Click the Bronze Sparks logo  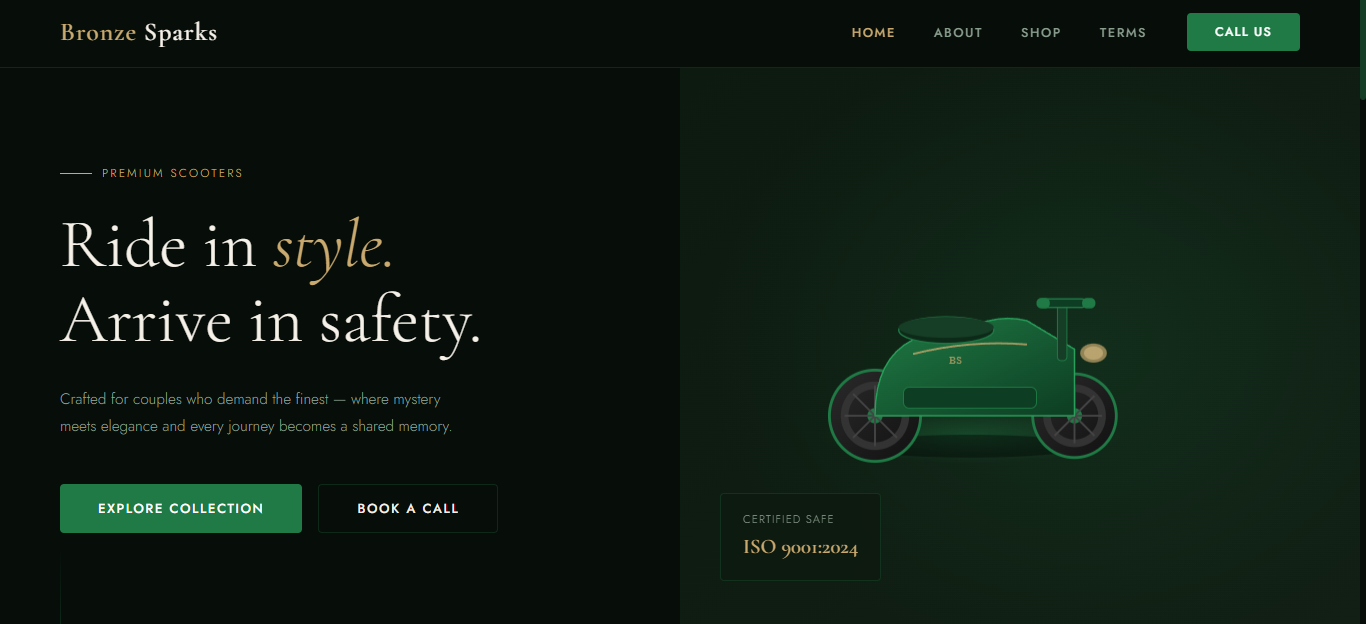point(139,33)
